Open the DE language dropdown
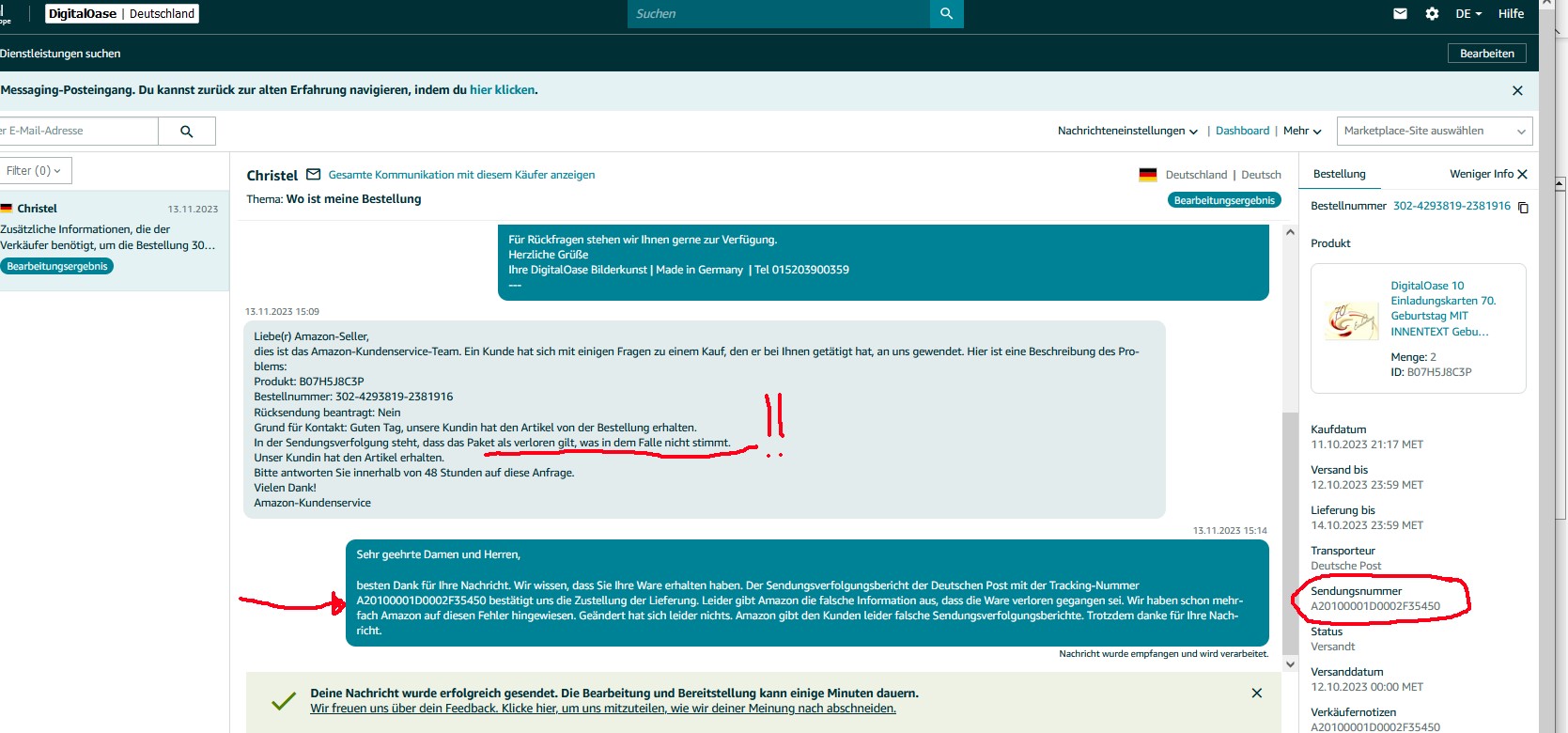Image resolution: width=1568 pixels, height=733 pixels. [x=1468, y=14]
